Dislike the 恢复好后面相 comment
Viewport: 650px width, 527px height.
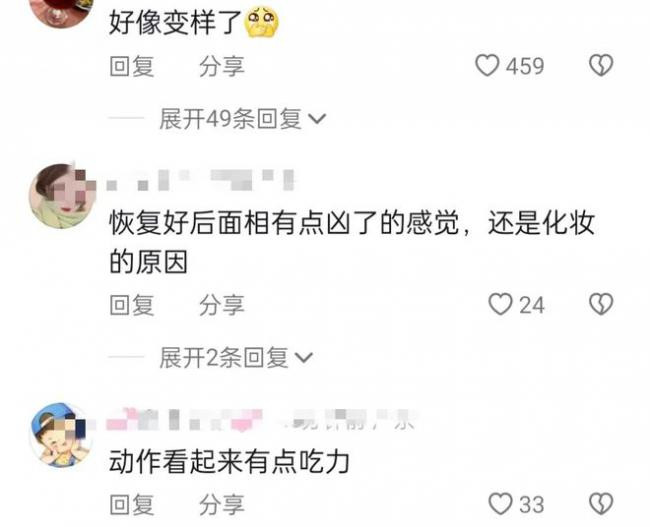point(601,304)
